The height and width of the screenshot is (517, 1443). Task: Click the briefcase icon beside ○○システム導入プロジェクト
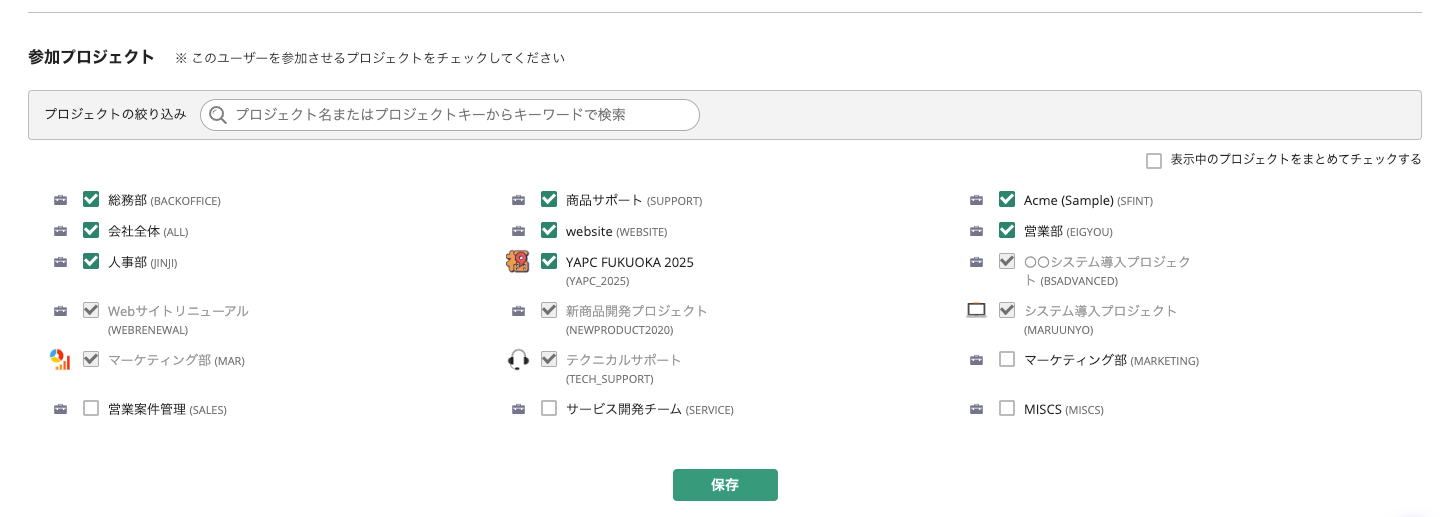click(976, 262)
